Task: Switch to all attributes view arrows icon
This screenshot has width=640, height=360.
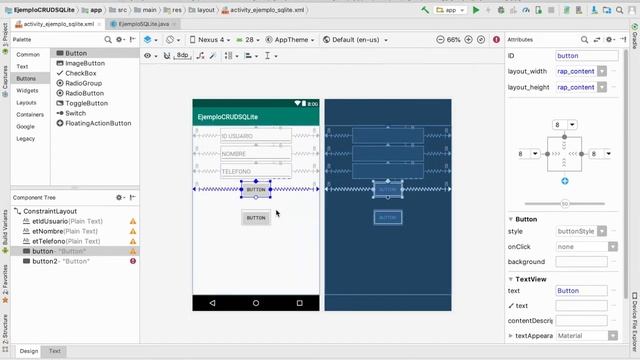Action: 597,40
